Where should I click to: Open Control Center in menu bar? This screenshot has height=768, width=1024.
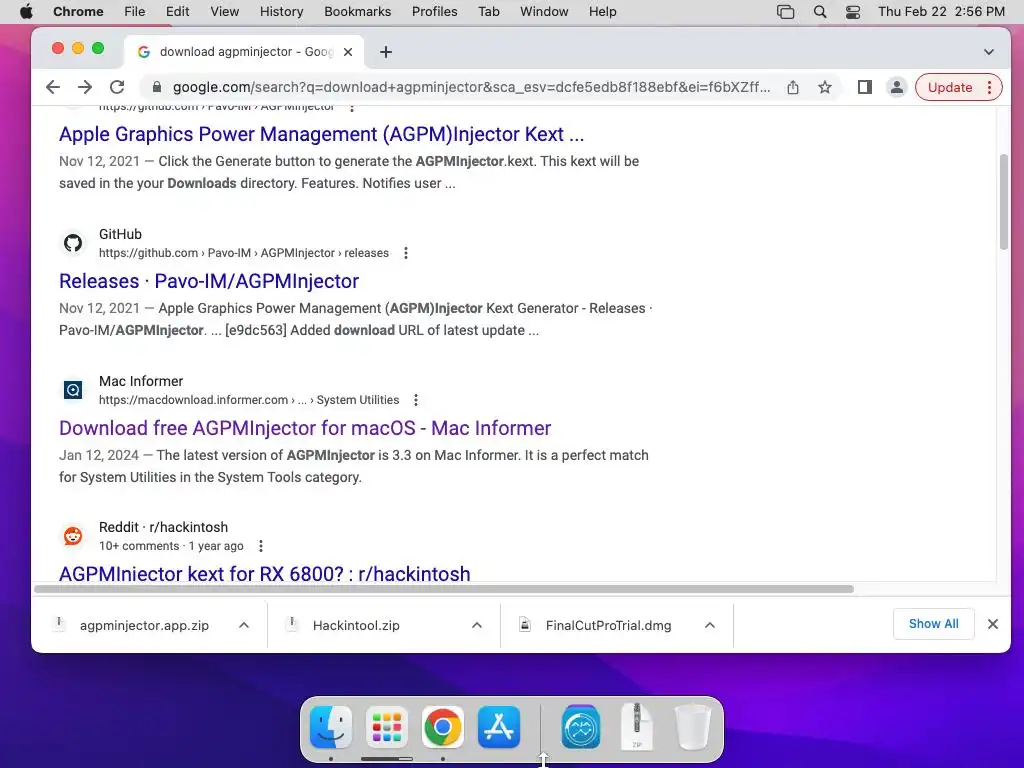click(852, 12)
